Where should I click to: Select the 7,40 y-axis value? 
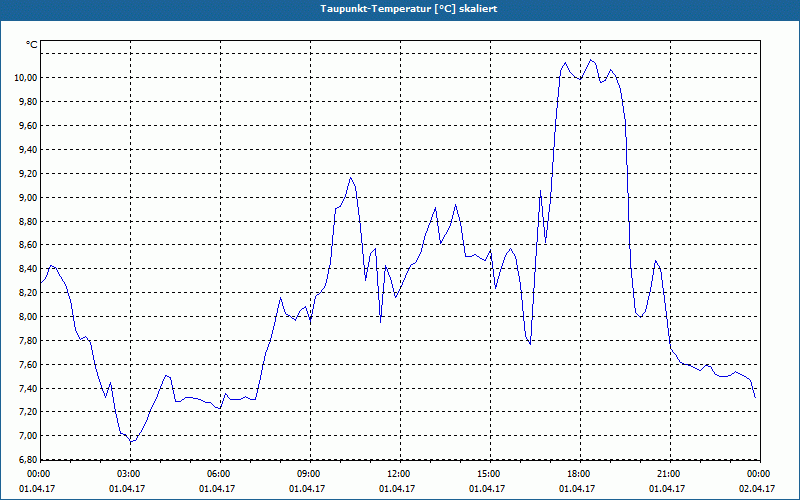pyautogui.click(x=28, y=389)
